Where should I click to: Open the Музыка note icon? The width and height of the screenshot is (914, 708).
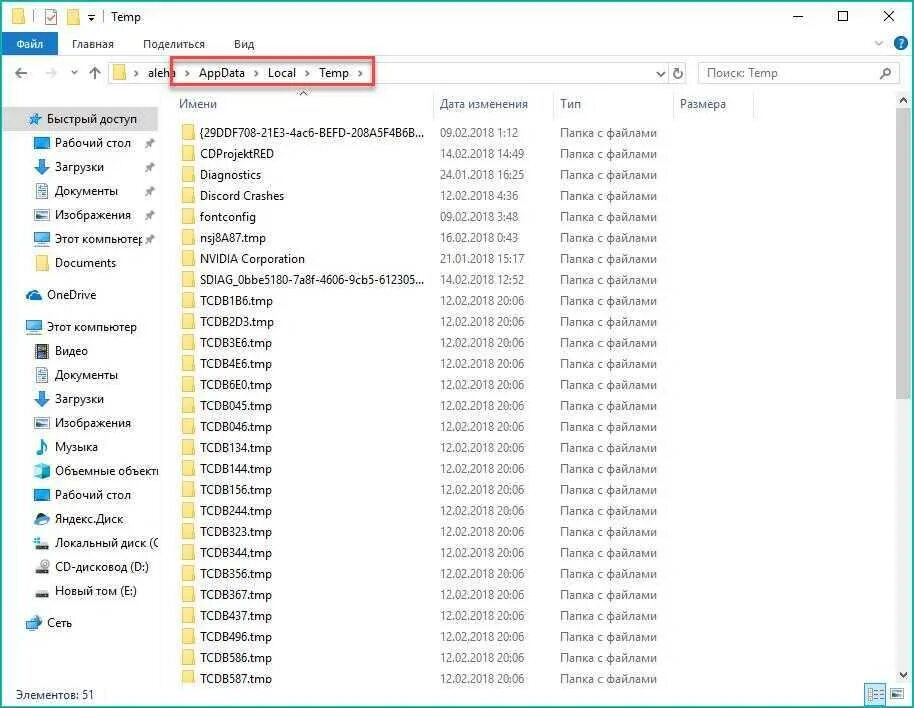point(42,447)
